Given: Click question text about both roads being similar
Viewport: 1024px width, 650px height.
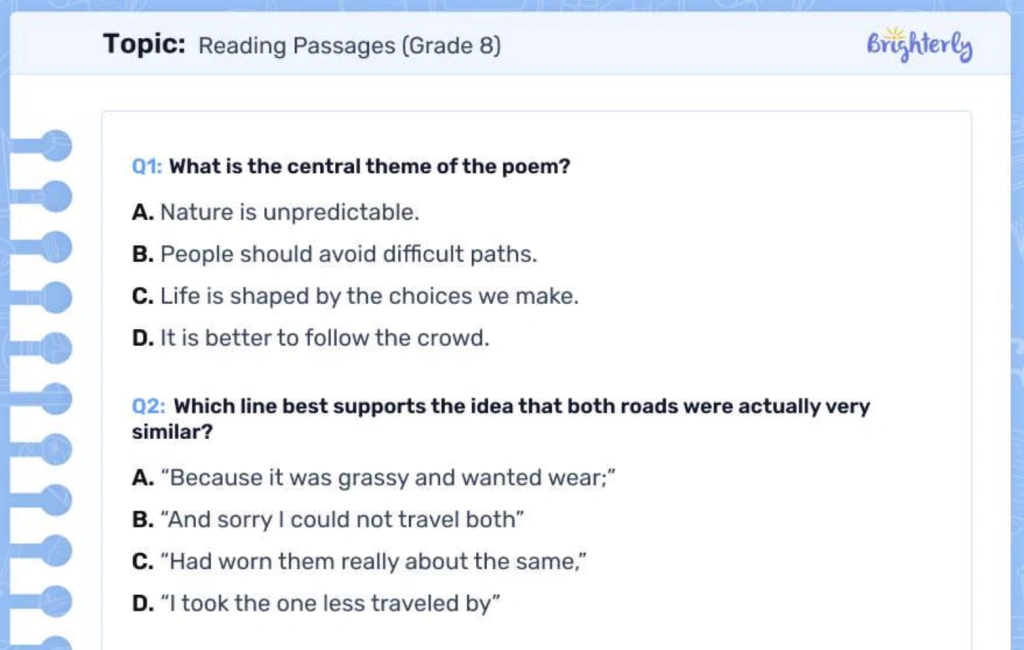Looking at the screenshot, I should point(520,407).
